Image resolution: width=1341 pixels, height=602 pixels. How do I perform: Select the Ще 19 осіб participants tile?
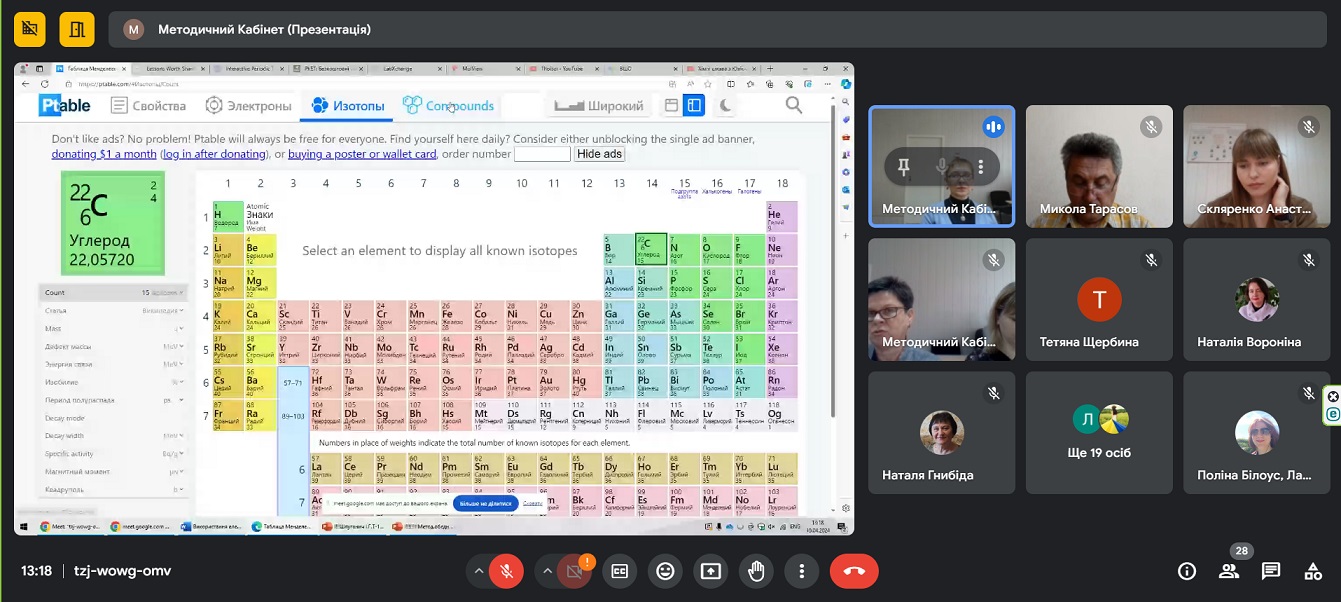[1099, 433]
